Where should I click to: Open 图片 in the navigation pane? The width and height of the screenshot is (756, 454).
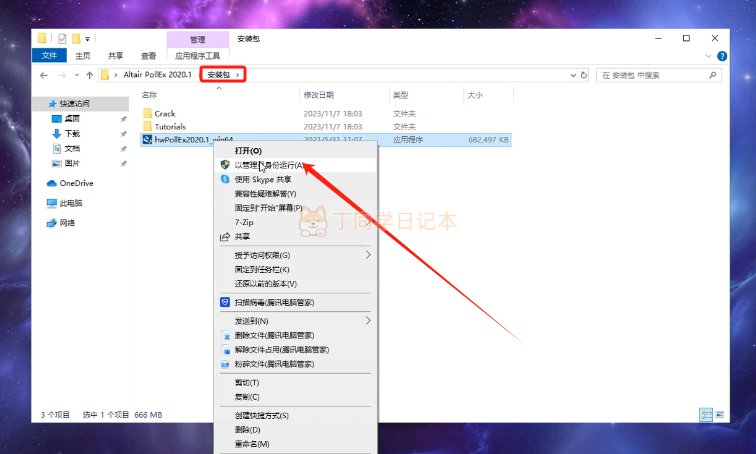tap(72, 163)
